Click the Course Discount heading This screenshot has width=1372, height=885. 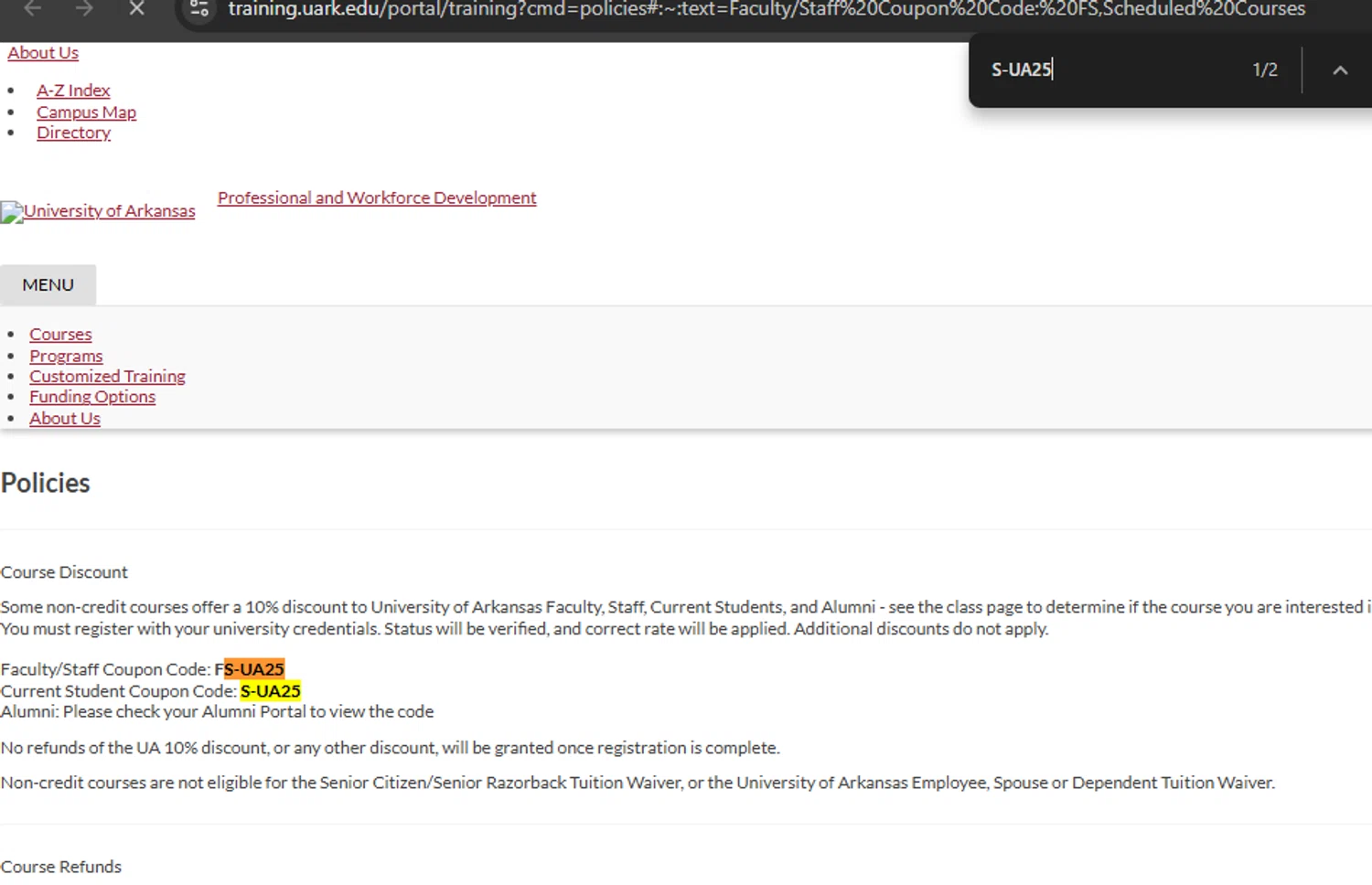pyautogui.click(x=64, y=572)
